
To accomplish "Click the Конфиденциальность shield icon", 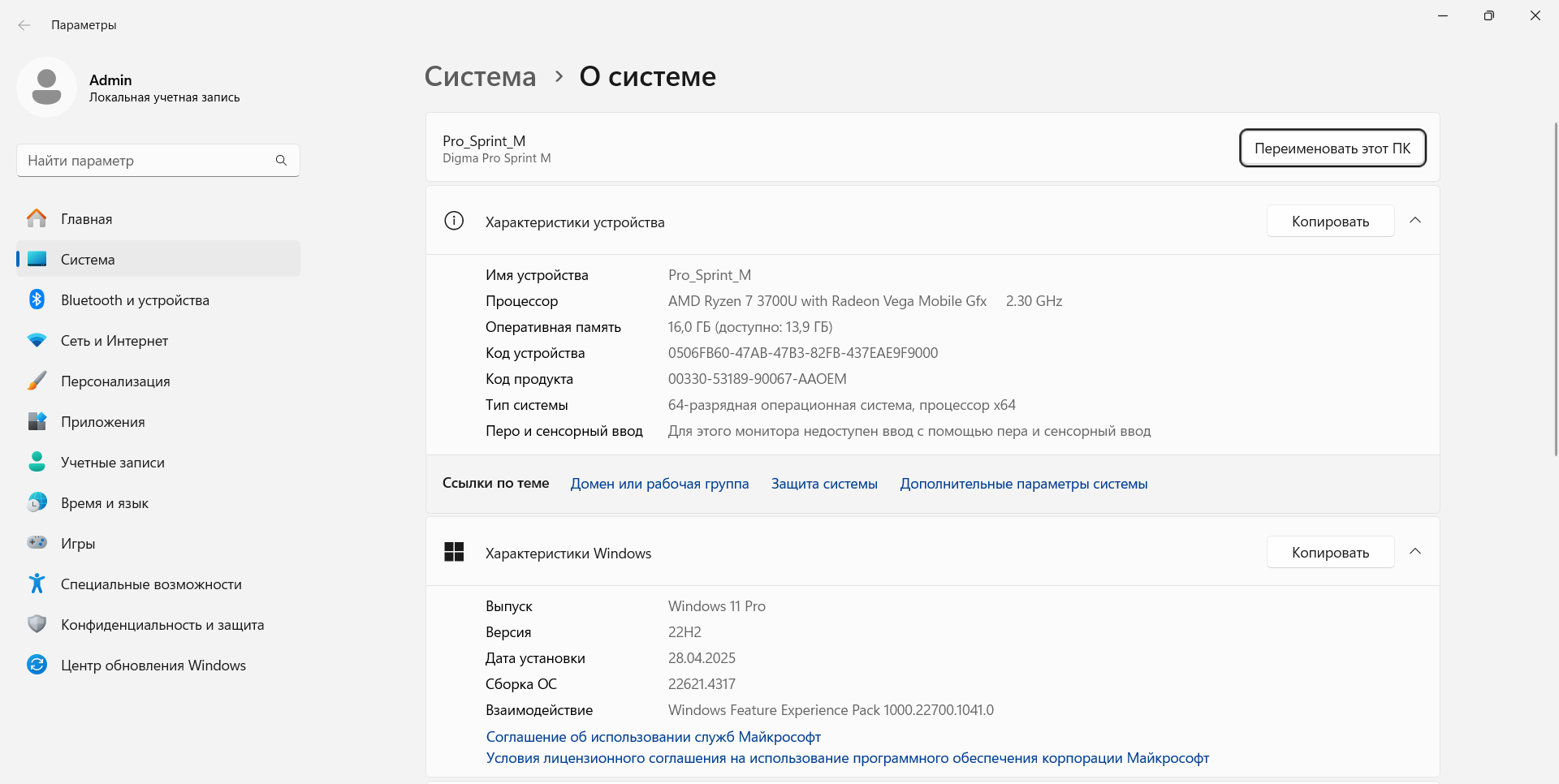I will (37, 624).
